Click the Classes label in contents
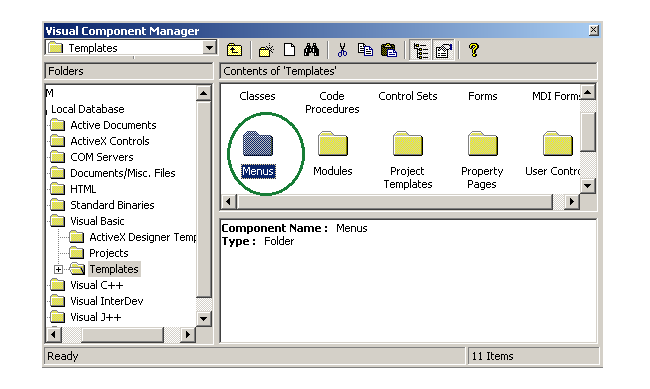This screenshot has height=389, width=650. coord(257,96)
